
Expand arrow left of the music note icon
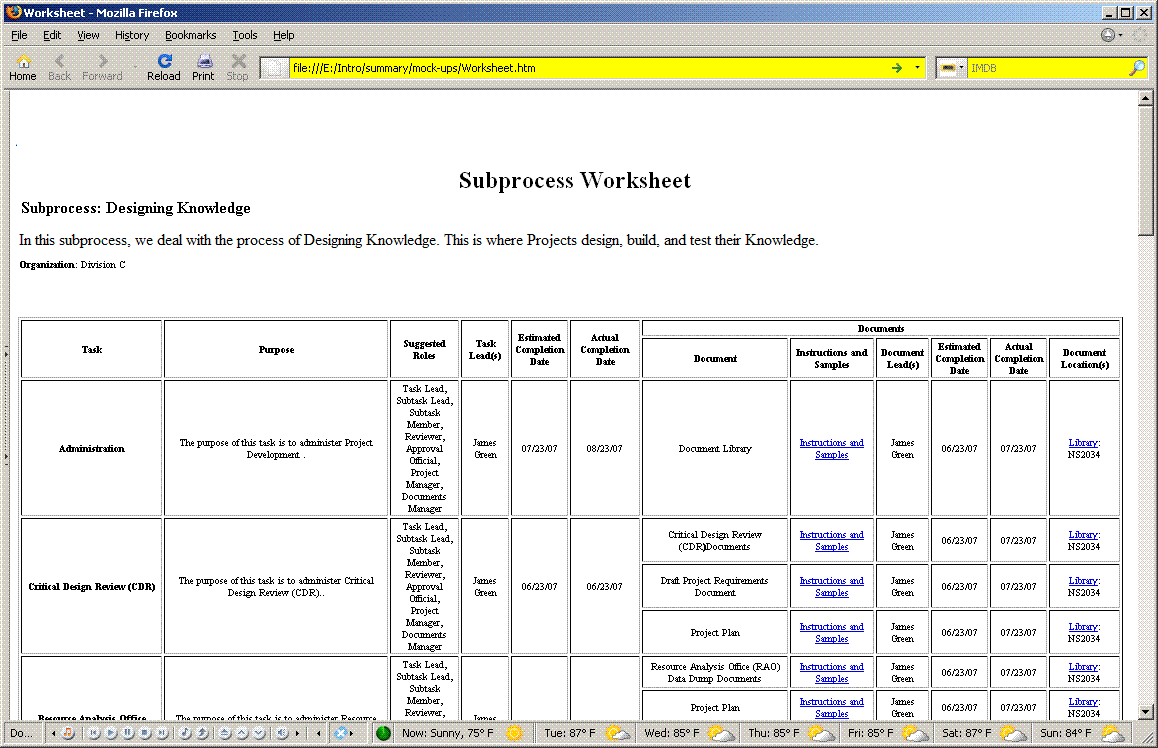53,733
